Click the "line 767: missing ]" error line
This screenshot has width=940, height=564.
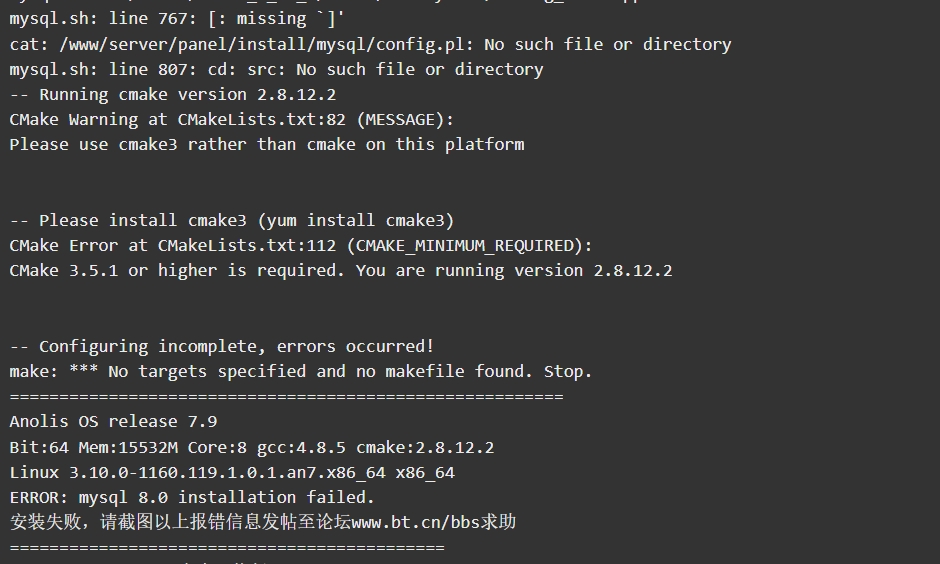(x=177, y=19)
